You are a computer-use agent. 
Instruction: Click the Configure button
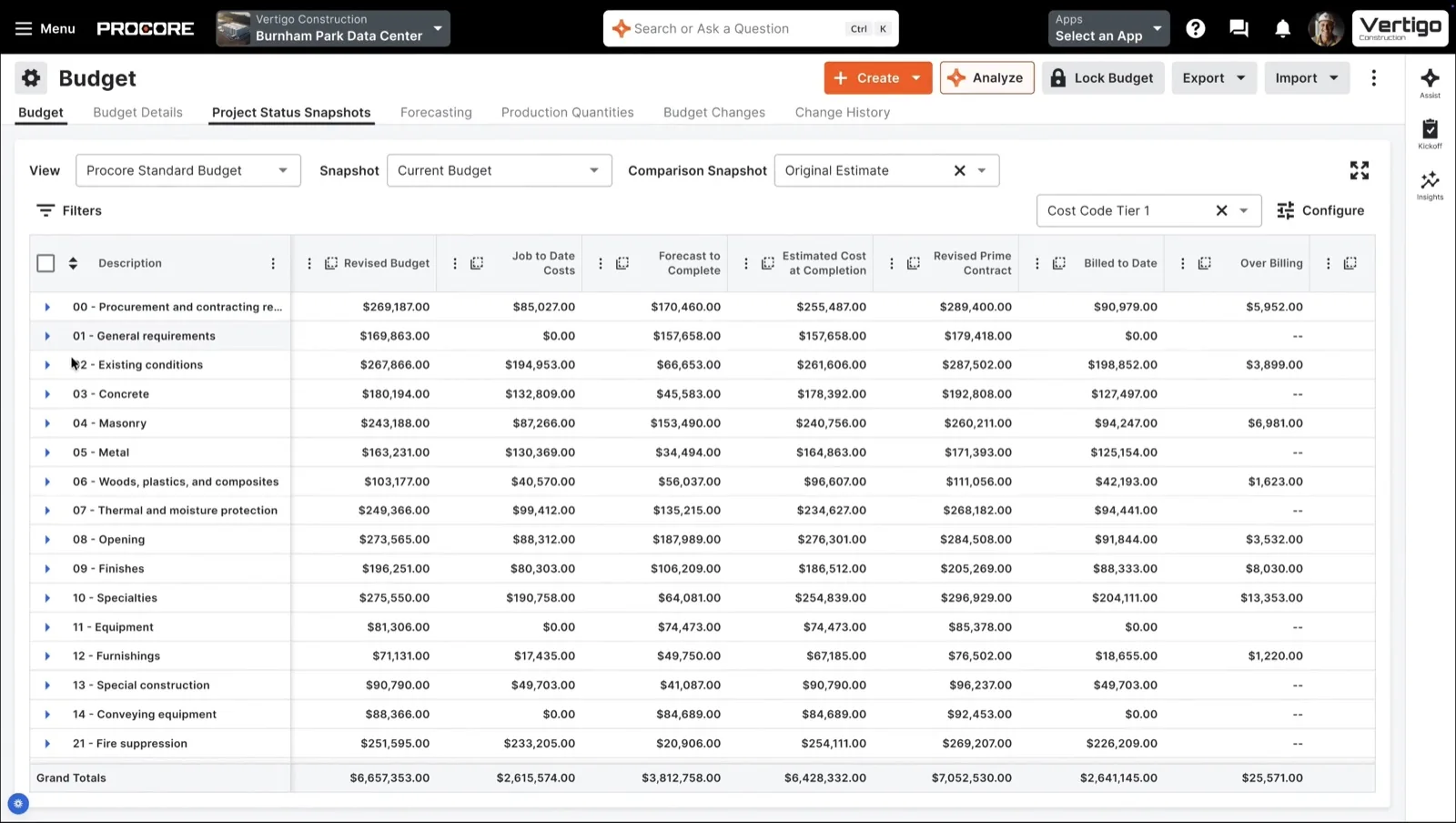coord(1320,210)
